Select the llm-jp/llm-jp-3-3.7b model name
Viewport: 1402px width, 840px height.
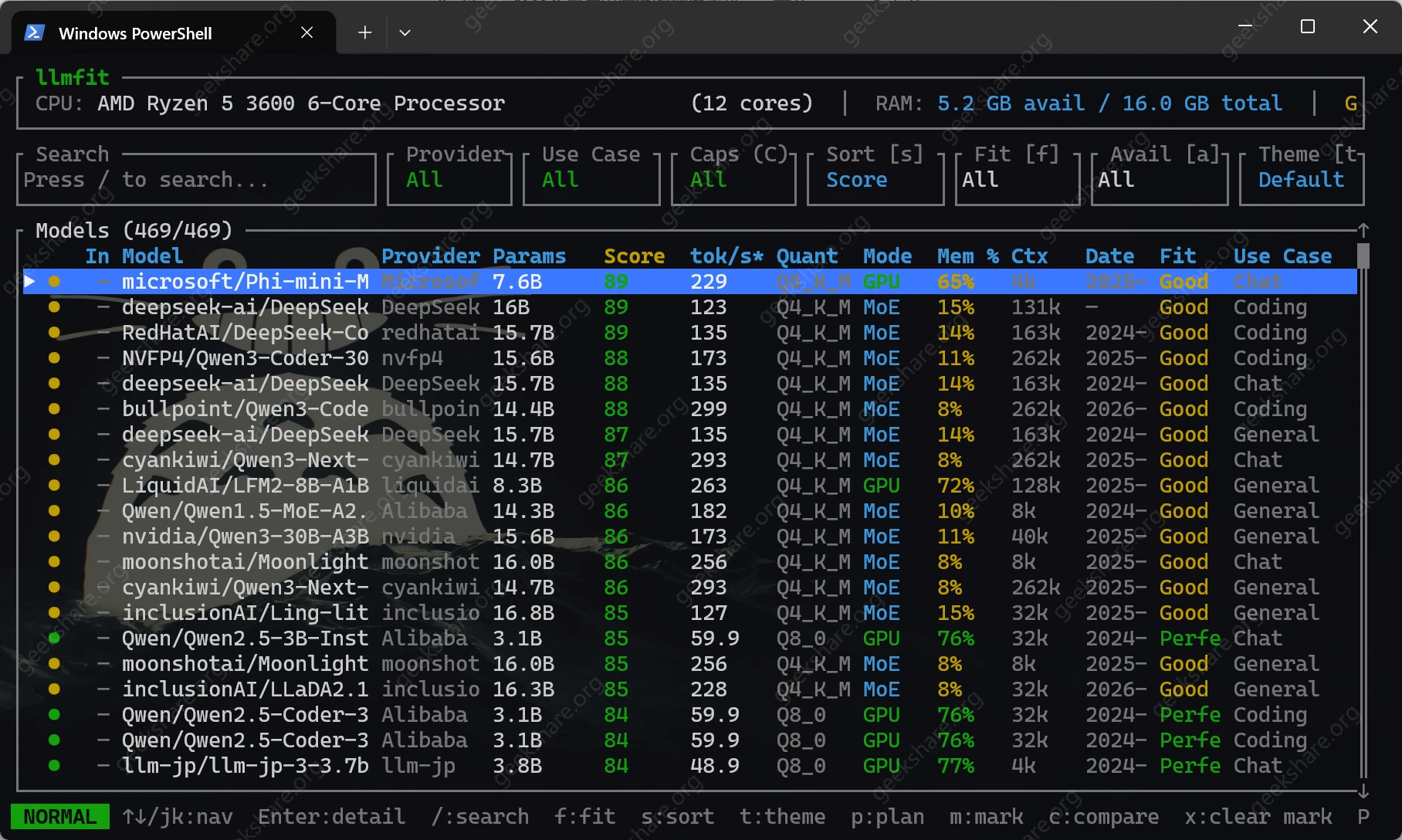[x=246, y=766]
